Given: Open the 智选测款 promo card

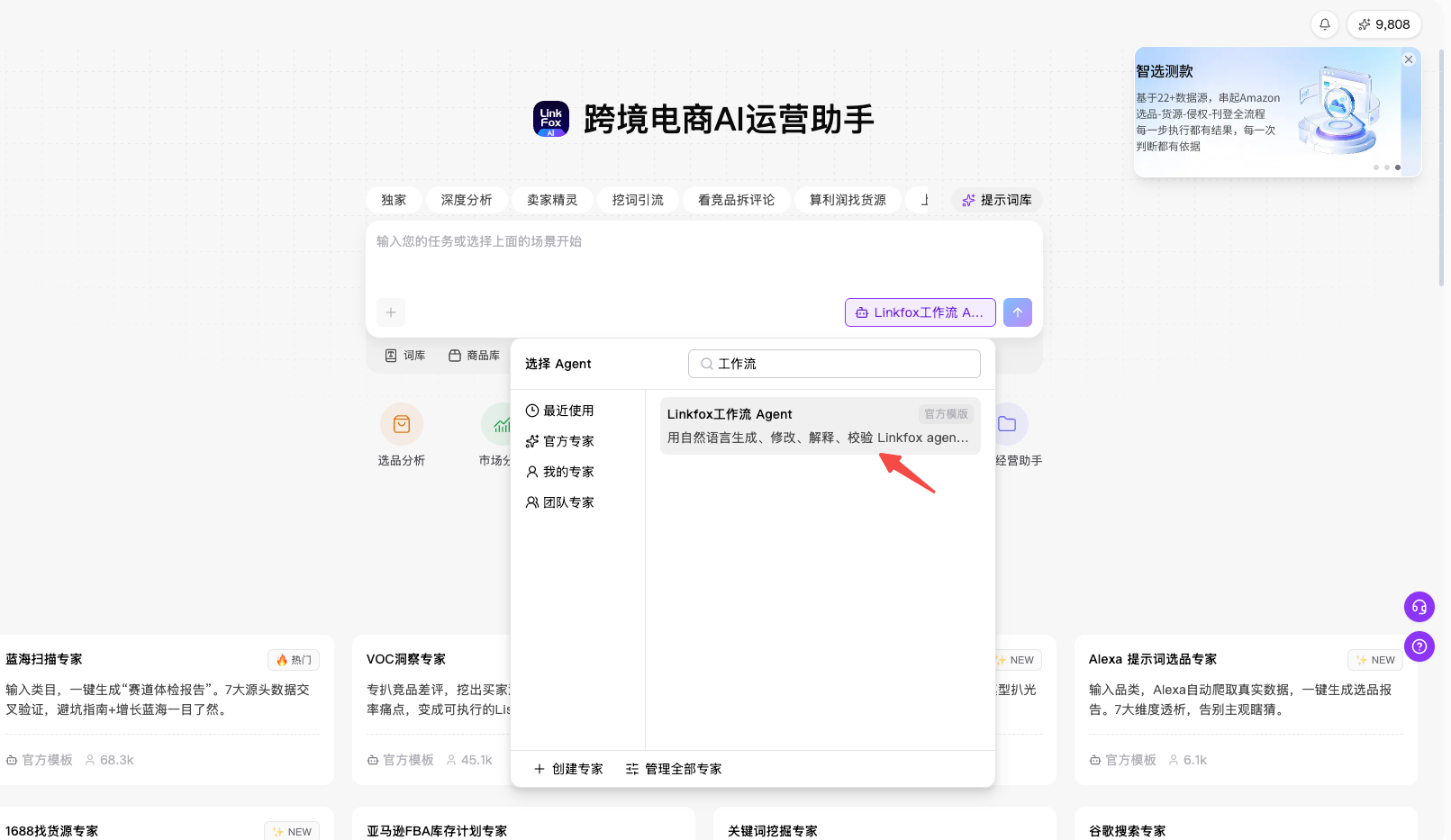Looking at the screenshot, I should (x=1277, y=112).
